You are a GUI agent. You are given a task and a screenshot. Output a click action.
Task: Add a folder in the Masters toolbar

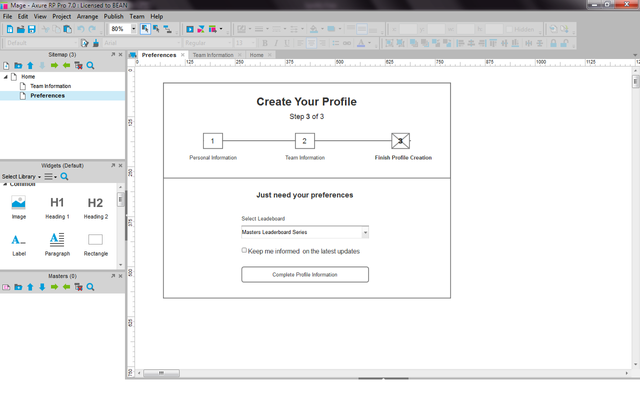18,287
